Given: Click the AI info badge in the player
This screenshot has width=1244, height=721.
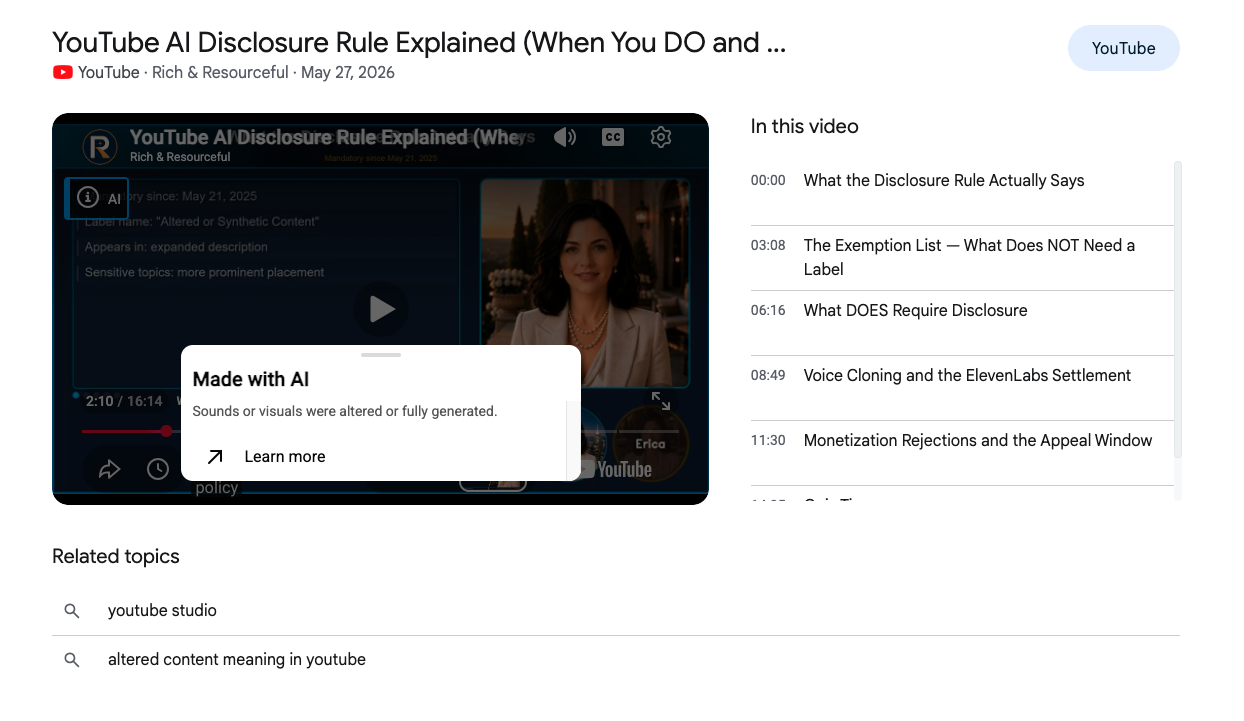Looking at the screenshot, I should 98,198.
